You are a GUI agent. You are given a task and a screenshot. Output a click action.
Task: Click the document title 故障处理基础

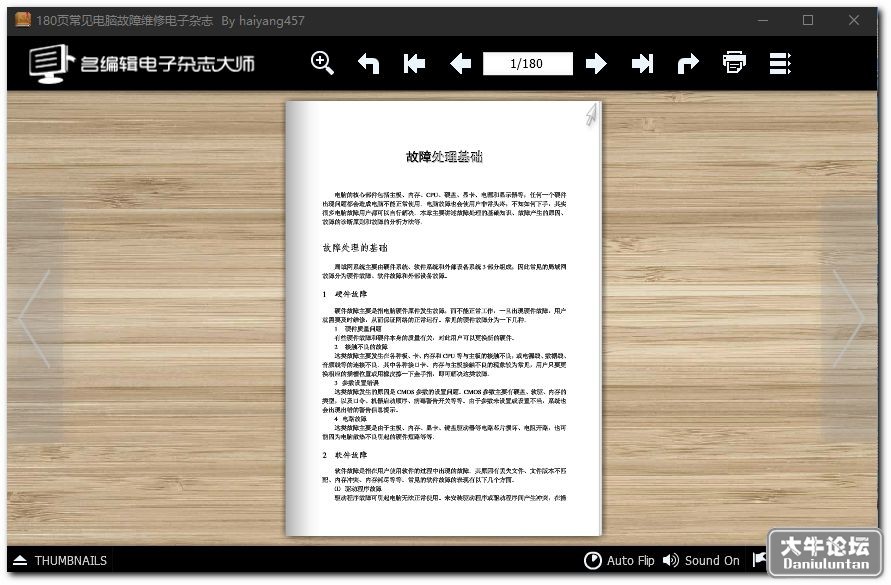(x=444, y=156)
